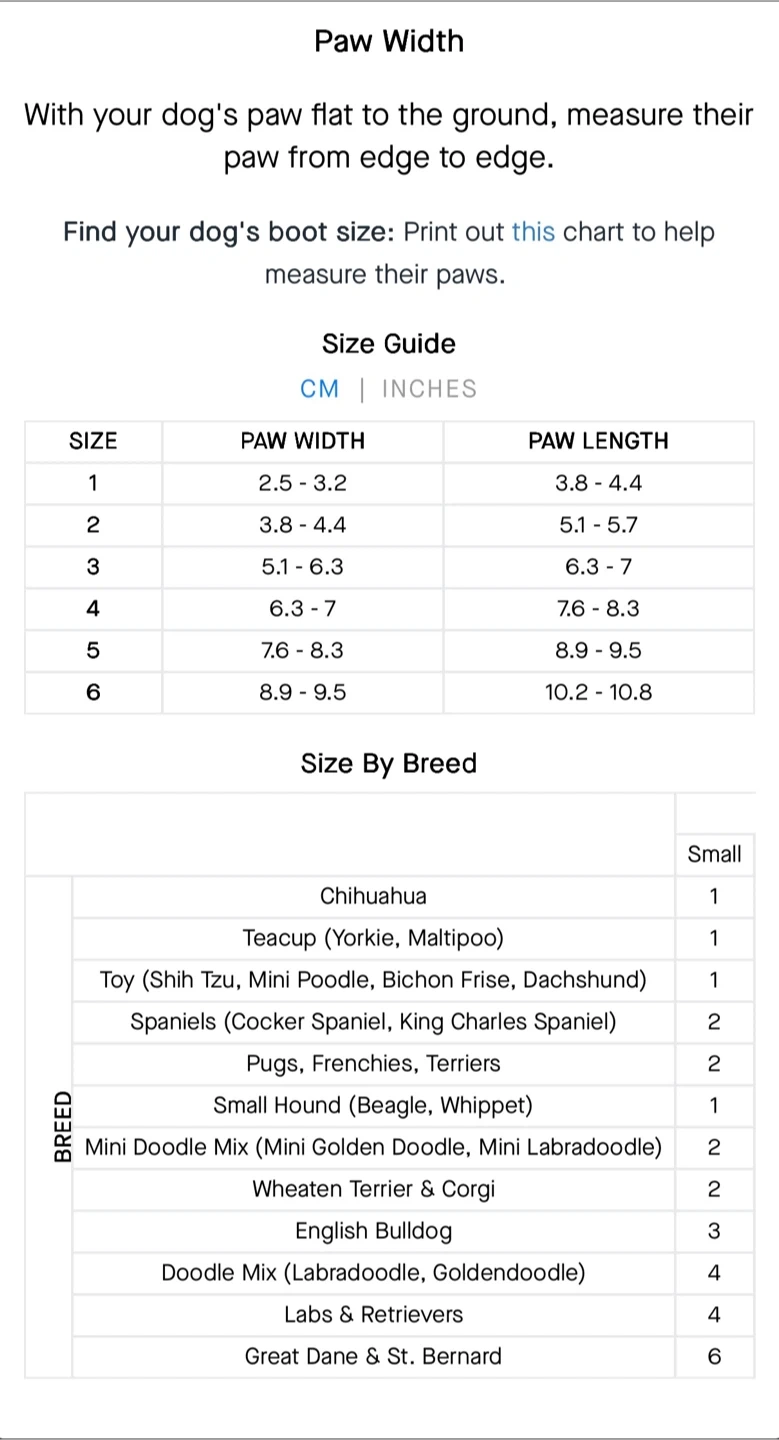Click the SIZE column header
779x1440 pixels.
[x=93, y=441]
